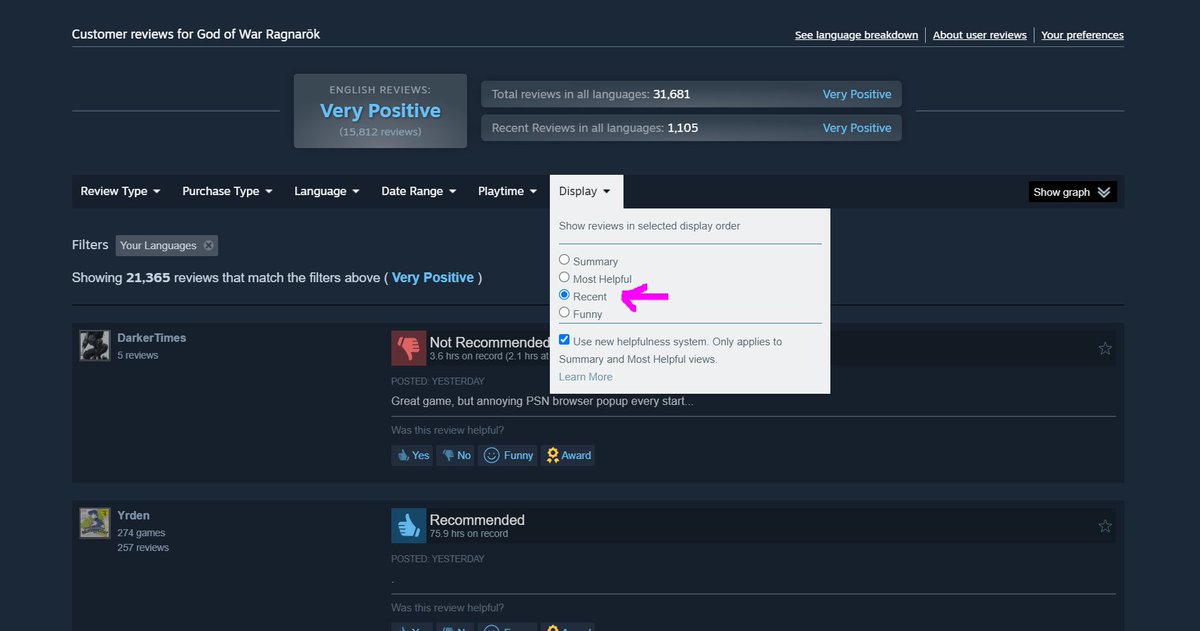The height and width of the screenshot is (631, 1200).
Task: Click the English Reviews Very Positive box
Action: click(380, 111)
